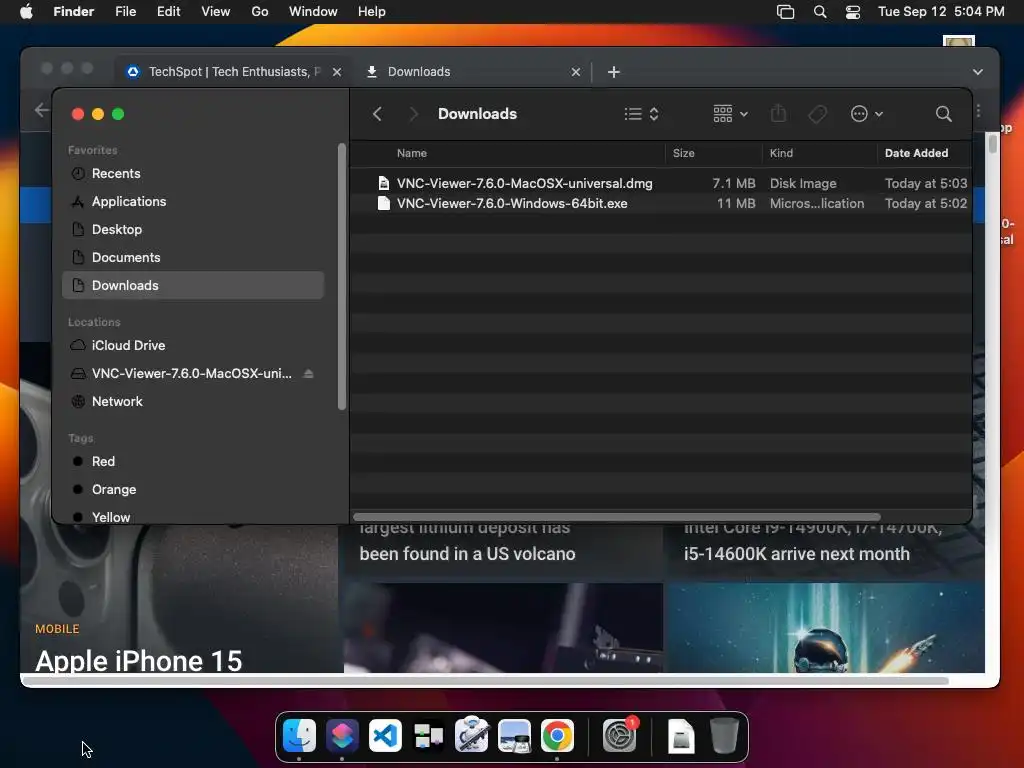The image size is (1024, 768).
Task: Open the Apple iPhone 15 article on TechSpot
Action: pyautogui.click(x=139, y=660)
